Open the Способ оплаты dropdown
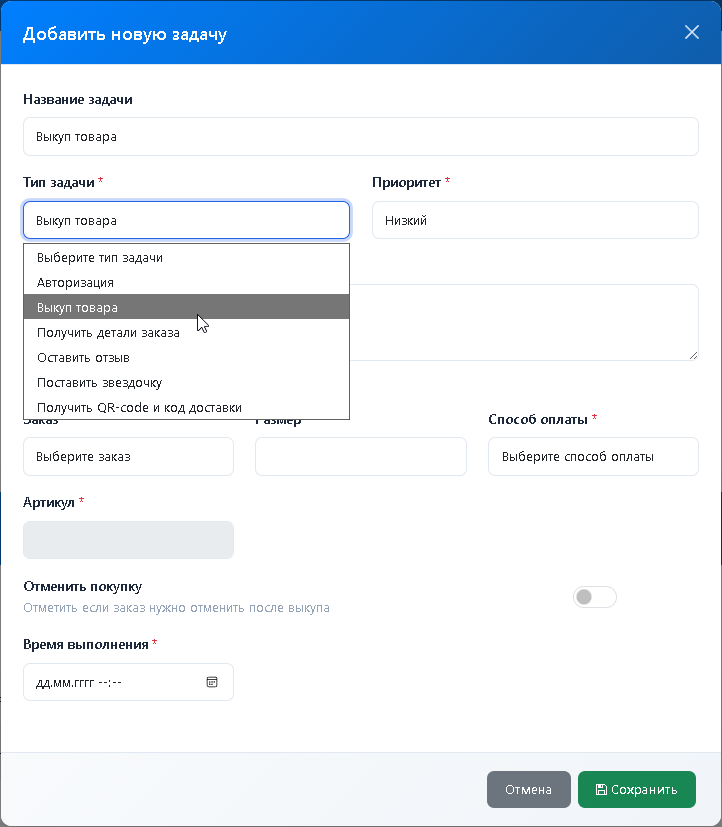Image resolution: width=722 pixels, height=827 pixels. click(593, 456)
